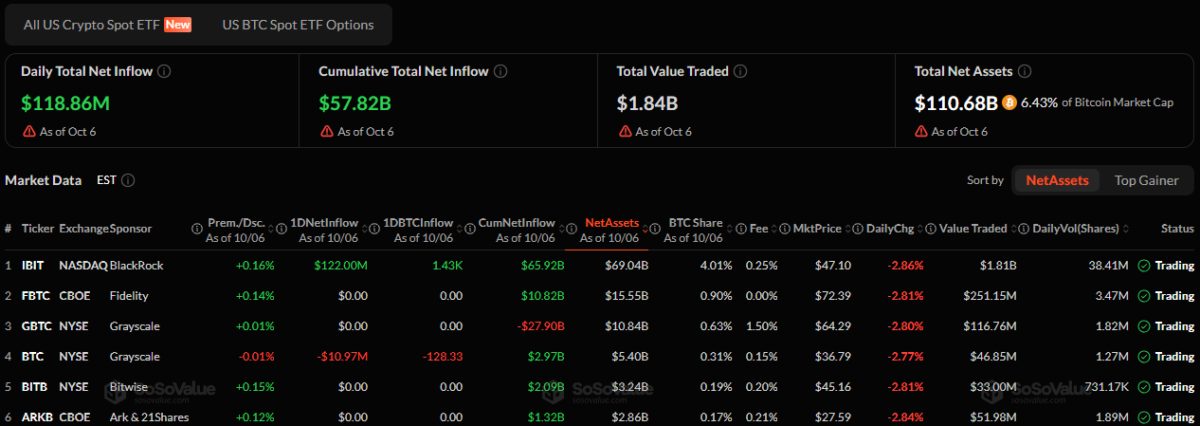Viewport: 1200px width, 426px height.
Task: Click sort arrows after CumNetInflow header
Action: coord(561,229)
